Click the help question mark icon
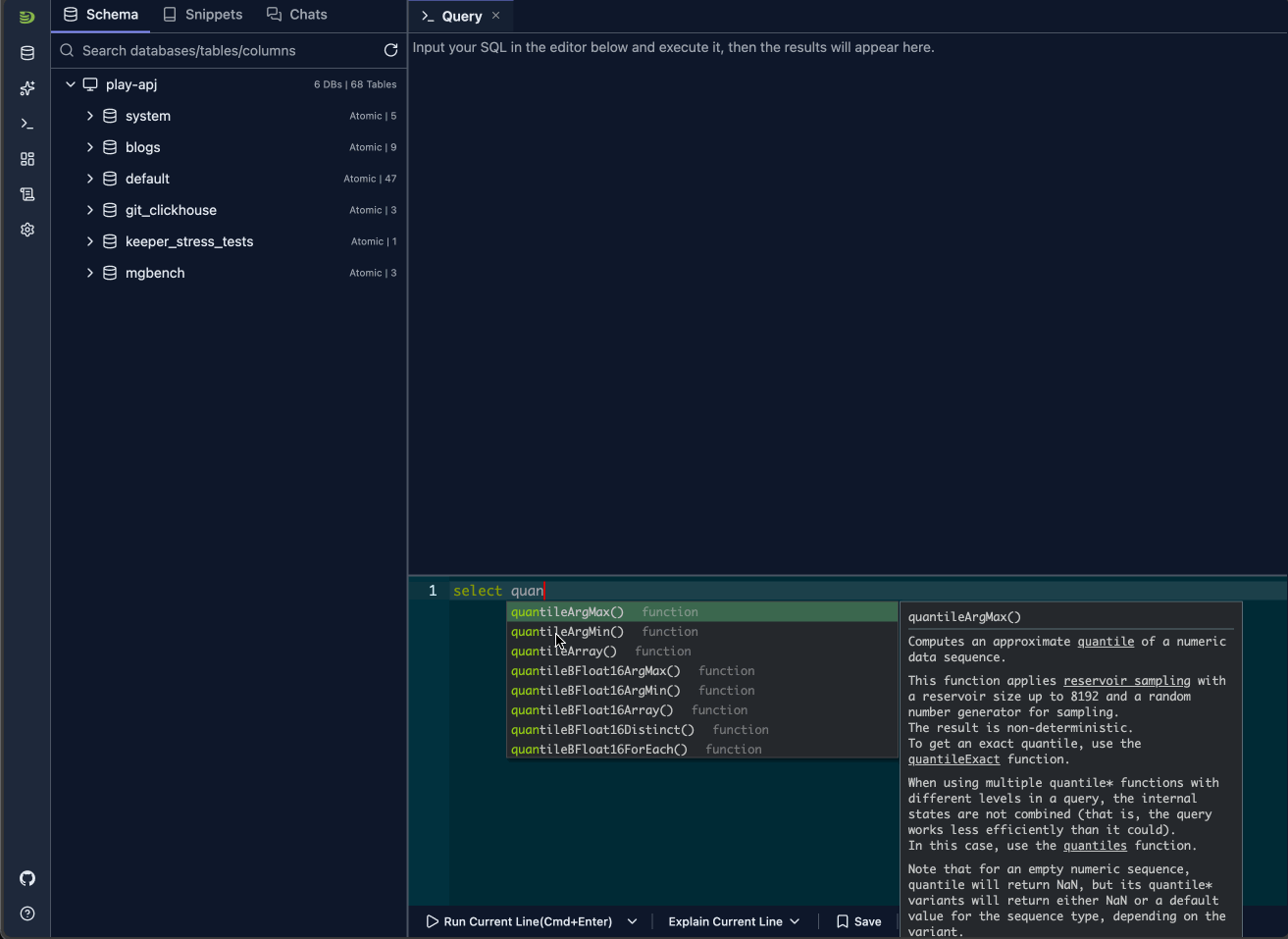The width and height of the screenshot is (1288, 939). [27, 913]
